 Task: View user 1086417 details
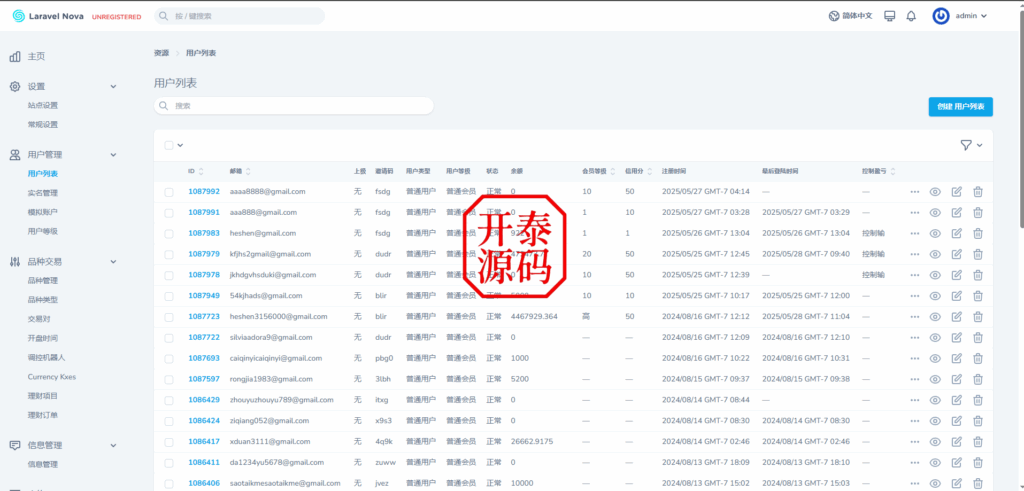pyautogui.click(x=935, y=441)
